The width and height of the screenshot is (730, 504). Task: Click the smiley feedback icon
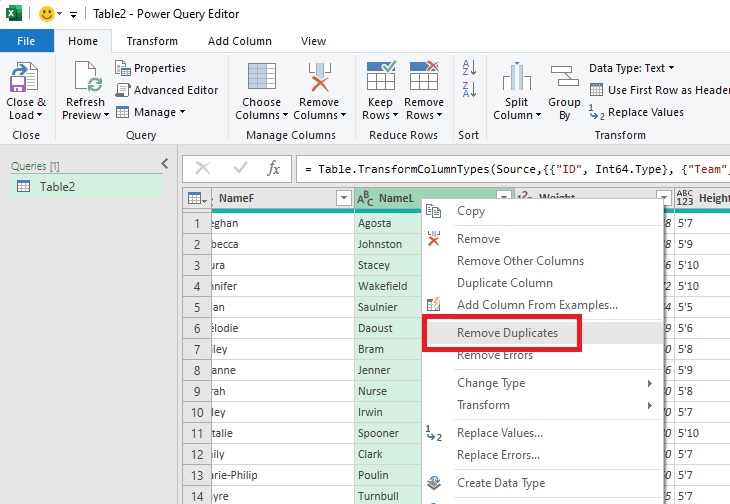(46, 13)
